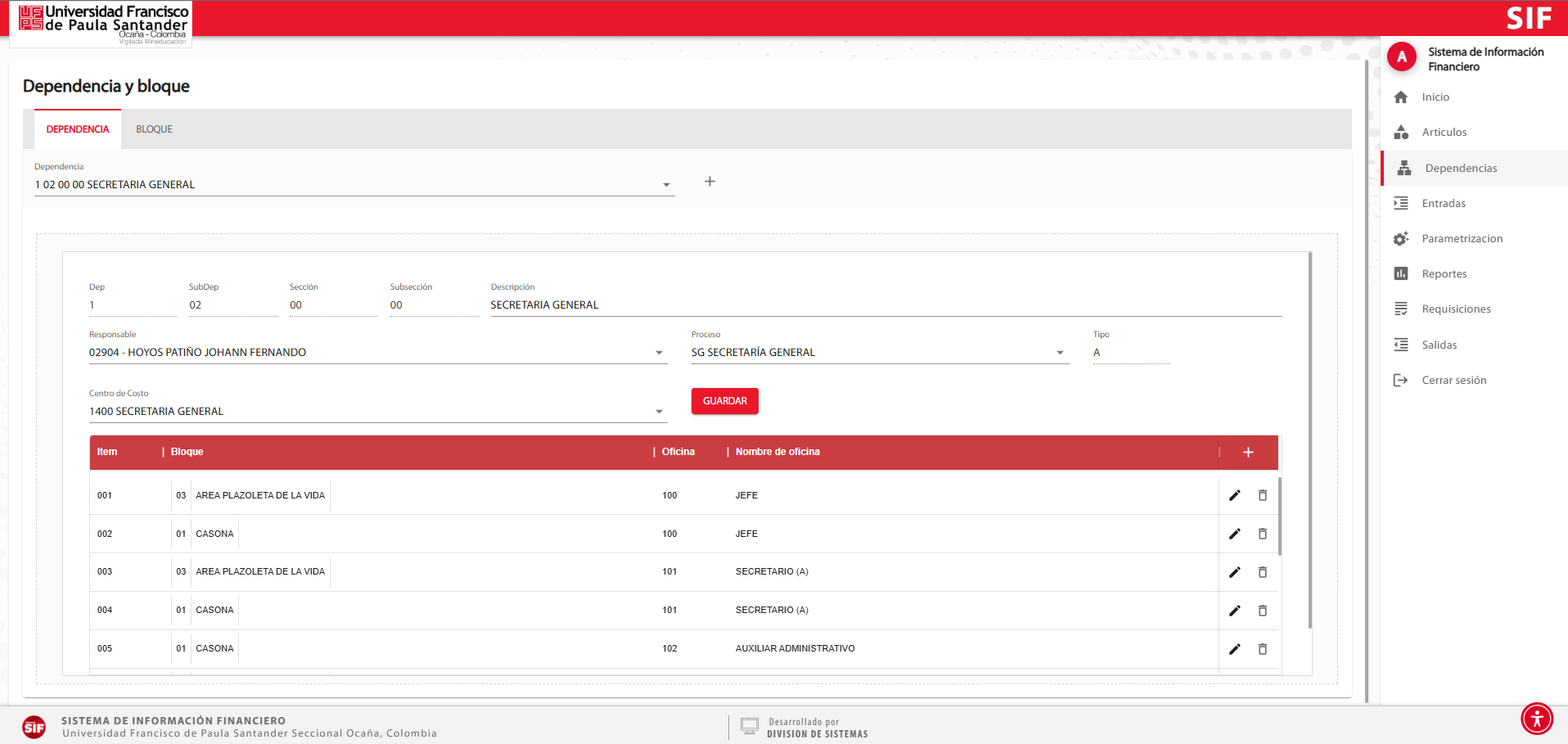Viewport: 1568px width, 744px height.
Task: Click the Articulos shapes icon
Action: click(1401, 132)
